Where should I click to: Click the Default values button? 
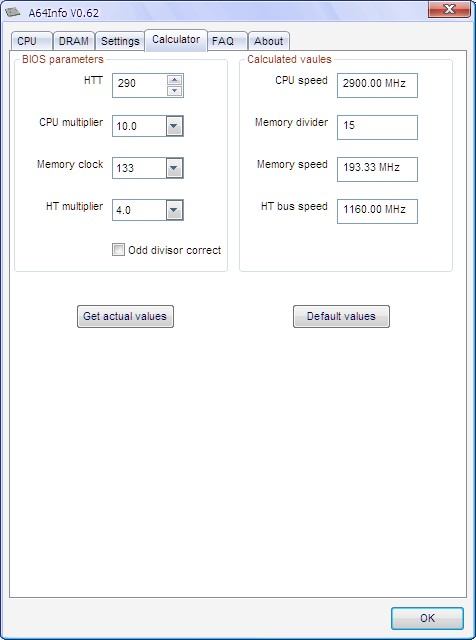pyautogui.click(x=341, y=316)
